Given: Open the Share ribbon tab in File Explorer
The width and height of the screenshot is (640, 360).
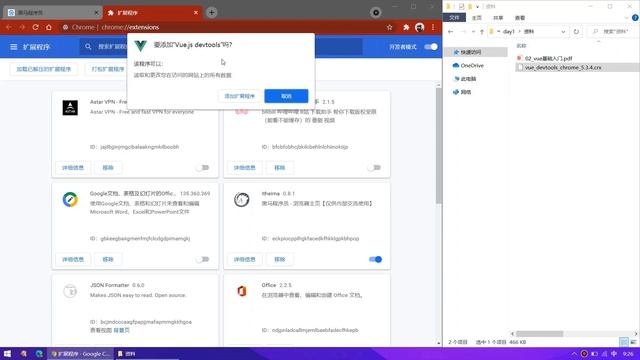Looking at the screenshot, I should 498,18.
